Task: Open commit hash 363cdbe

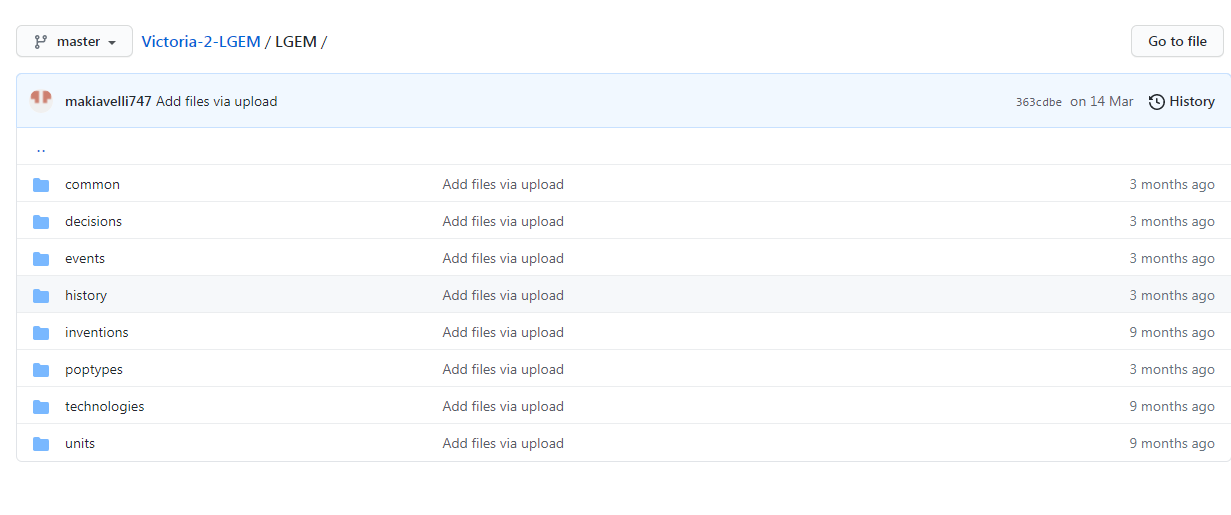Action: click(x=1039, y=102)
